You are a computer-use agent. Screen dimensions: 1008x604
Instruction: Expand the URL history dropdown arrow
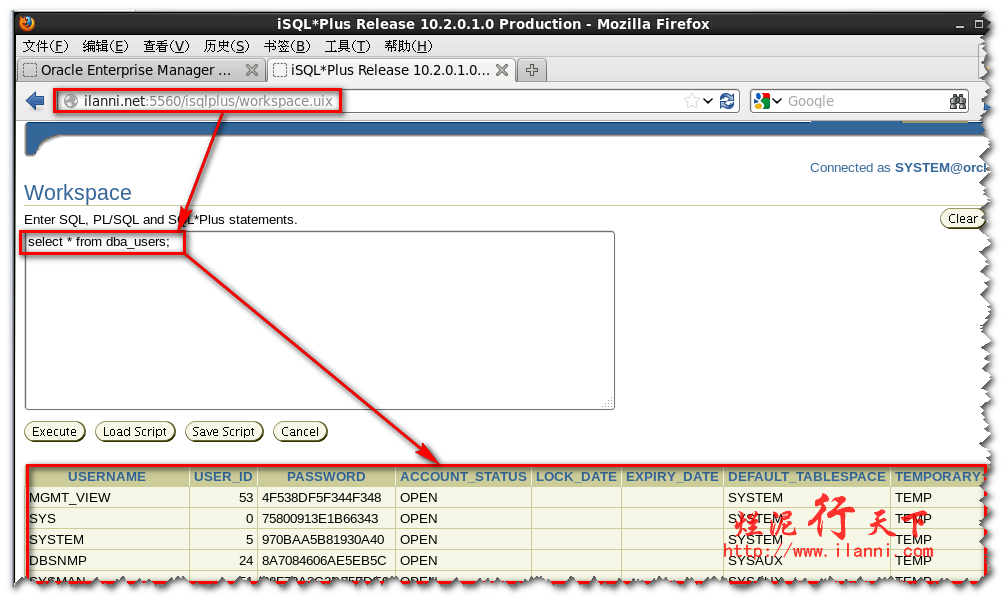coord(708,101)
